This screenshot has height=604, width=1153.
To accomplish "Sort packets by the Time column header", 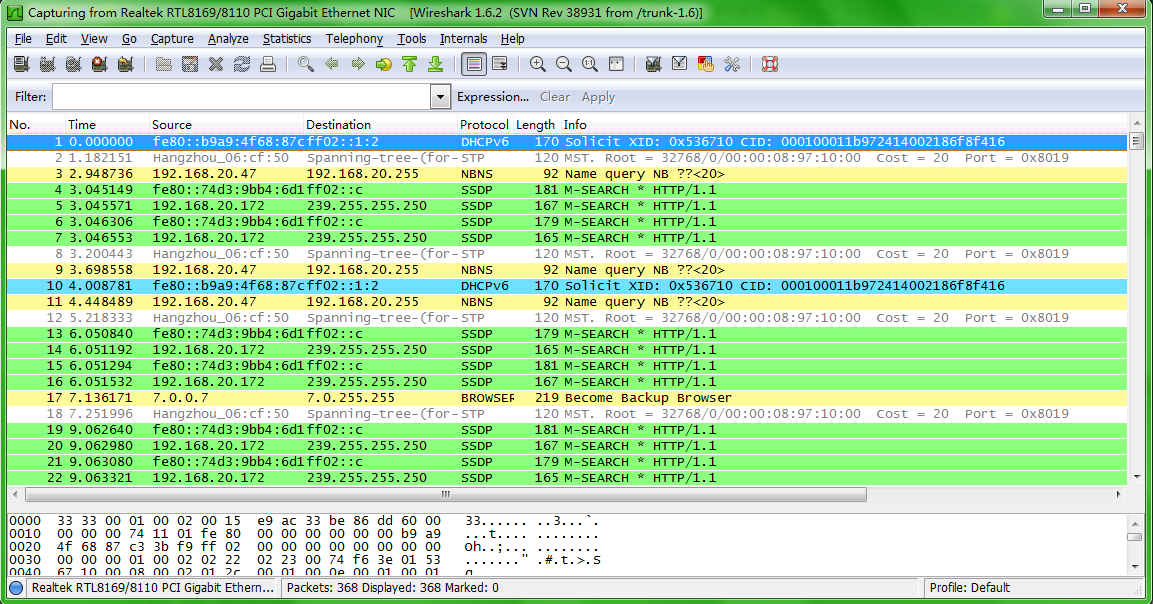I will tap(107, 124).
